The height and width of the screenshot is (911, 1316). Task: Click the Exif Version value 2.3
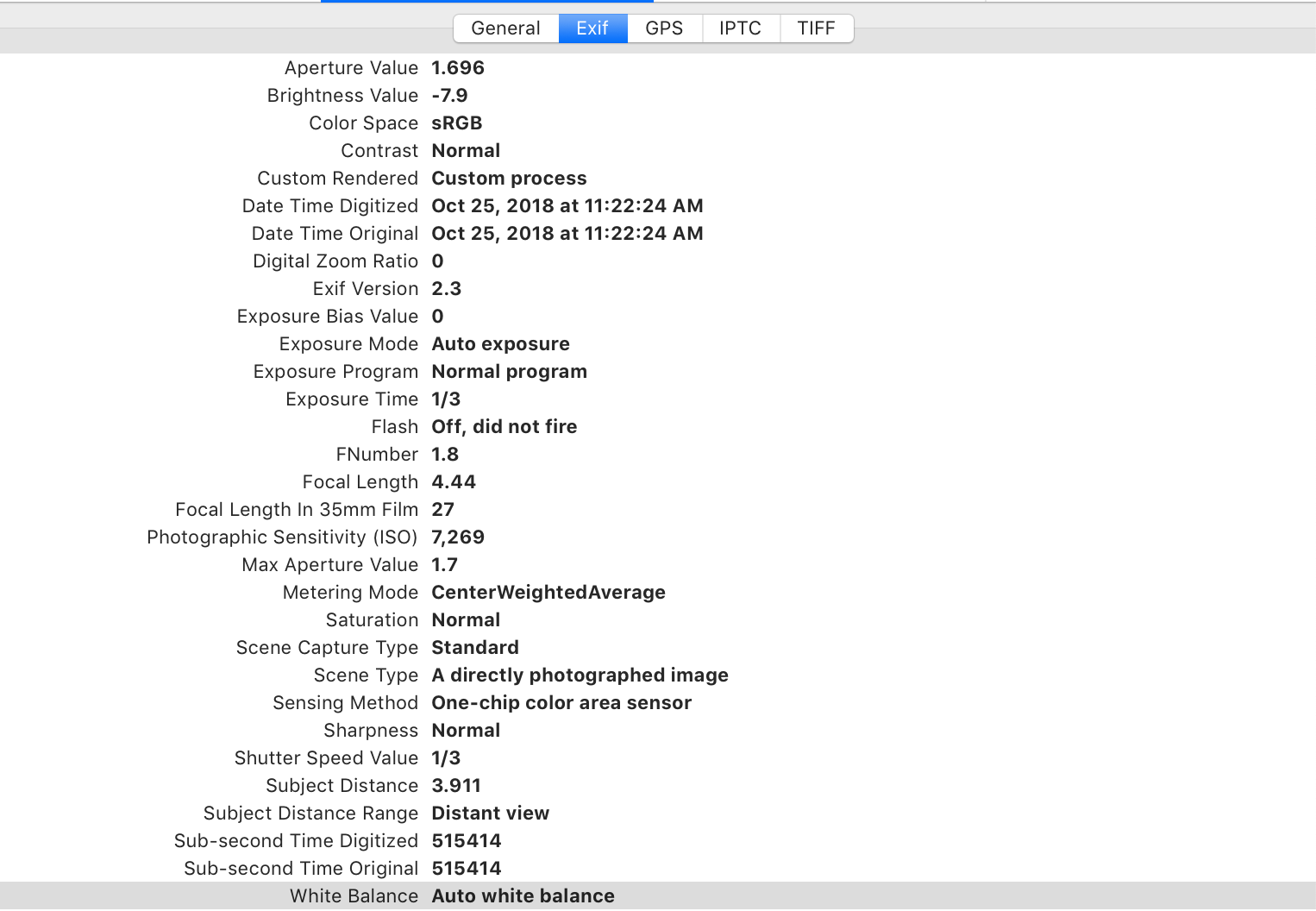coord(447,289)
